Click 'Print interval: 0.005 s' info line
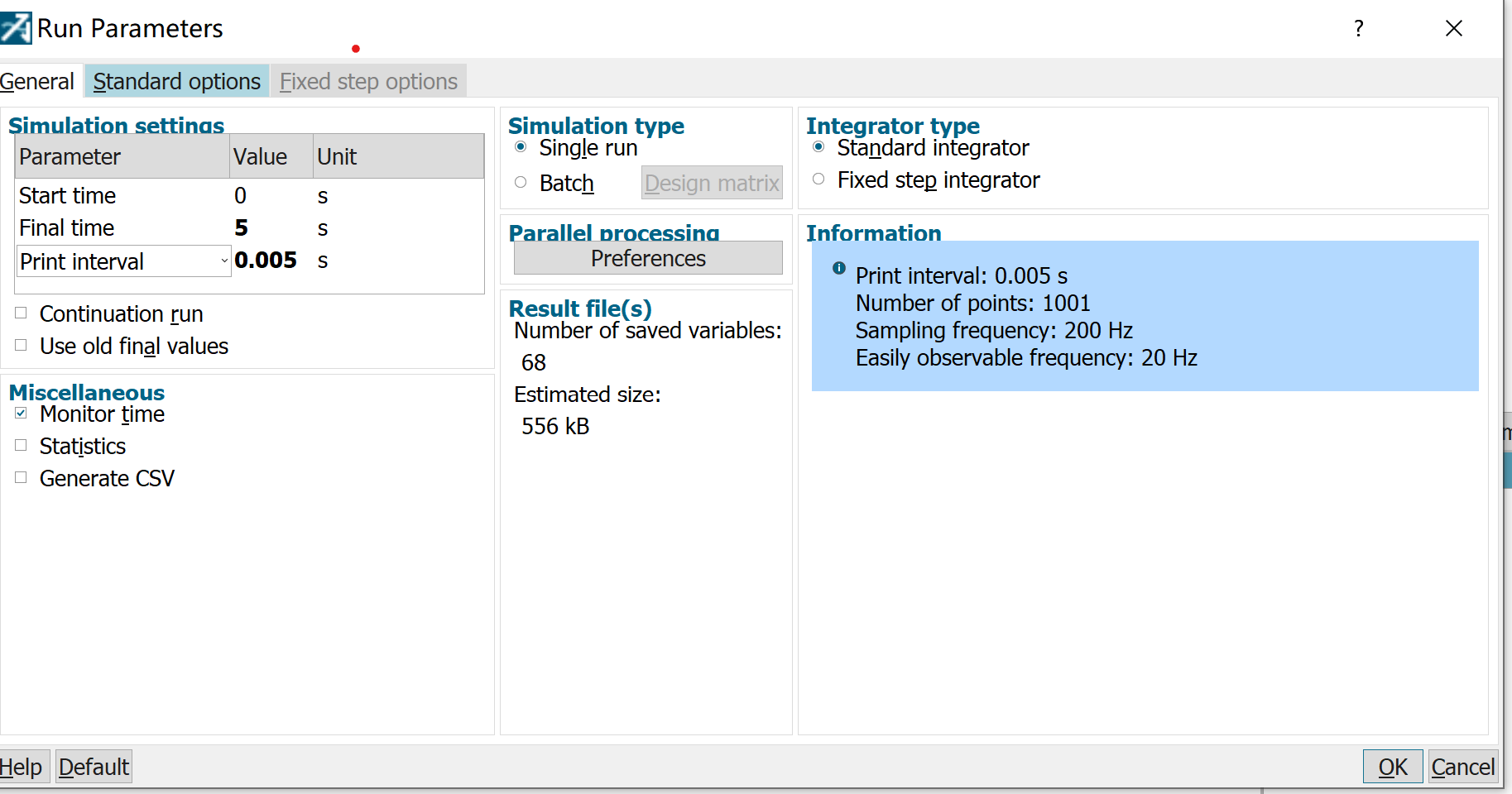1512x794 pixels. tap(962, 275)
